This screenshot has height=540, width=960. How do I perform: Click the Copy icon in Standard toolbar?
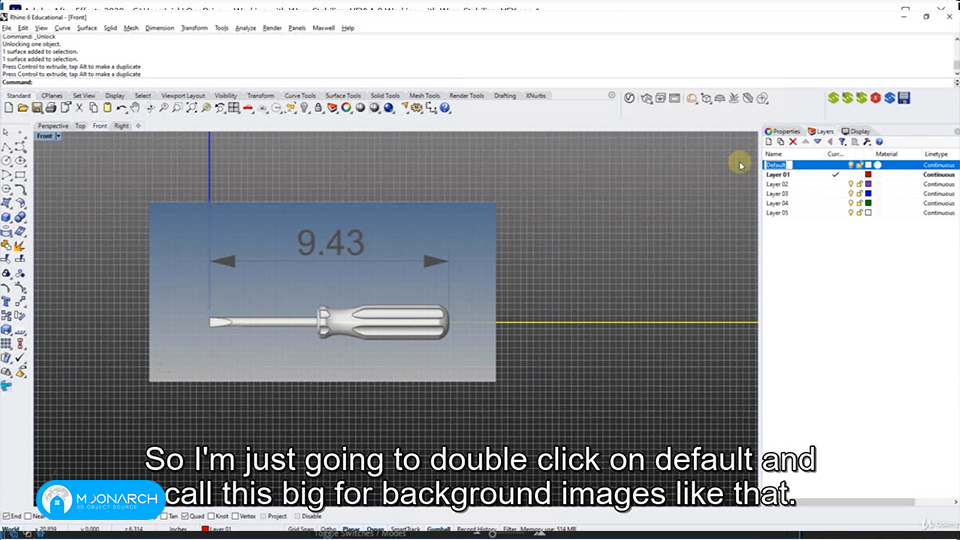(93, 108)
